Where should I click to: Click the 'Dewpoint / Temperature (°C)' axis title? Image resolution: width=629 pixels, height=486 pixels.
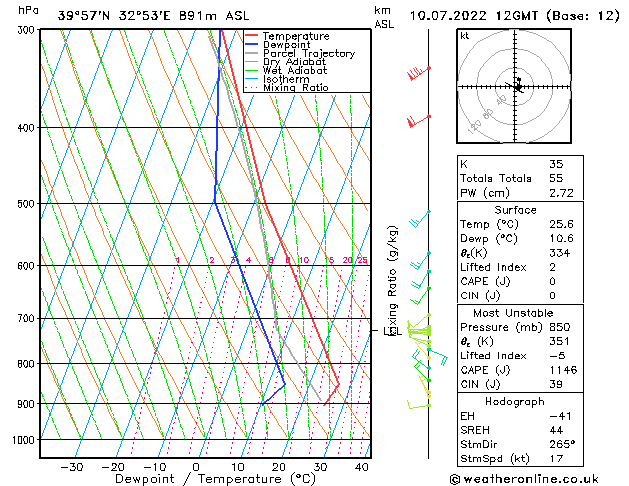215,479
